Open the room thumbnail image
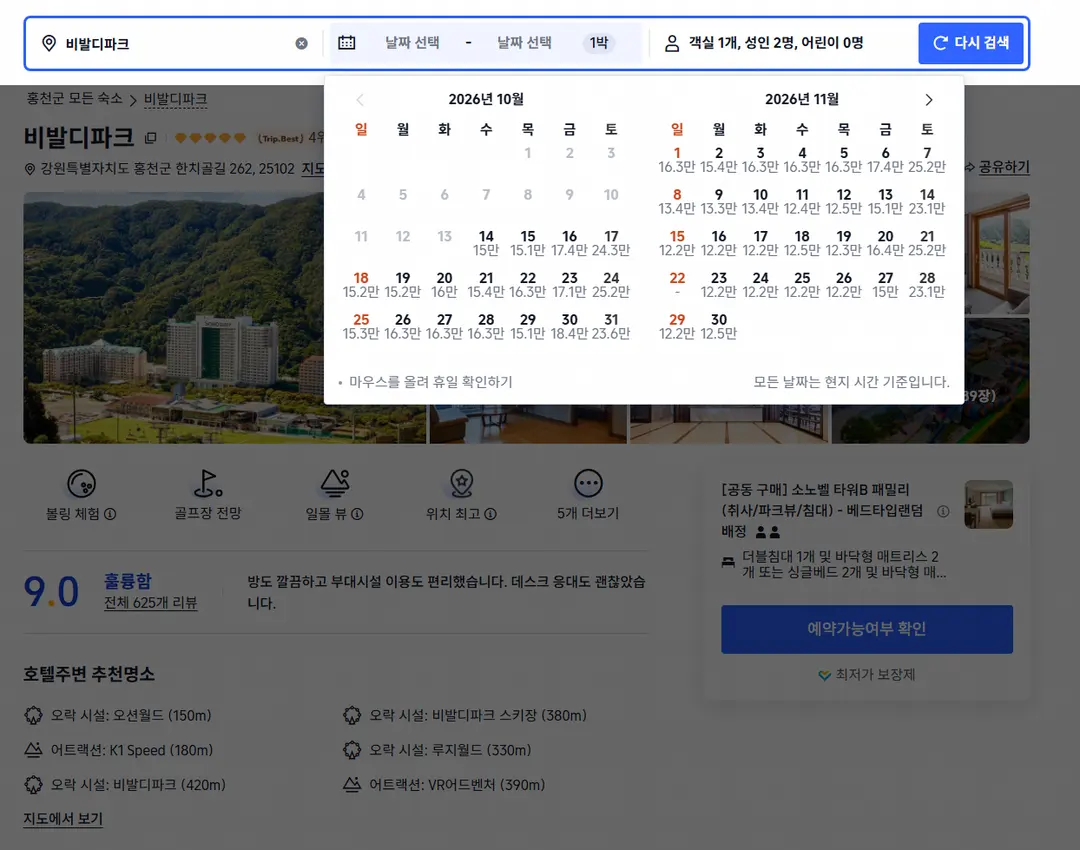The height and width of the screenshot is (850, 1080). pyautogui.click(x=988, y=504)
